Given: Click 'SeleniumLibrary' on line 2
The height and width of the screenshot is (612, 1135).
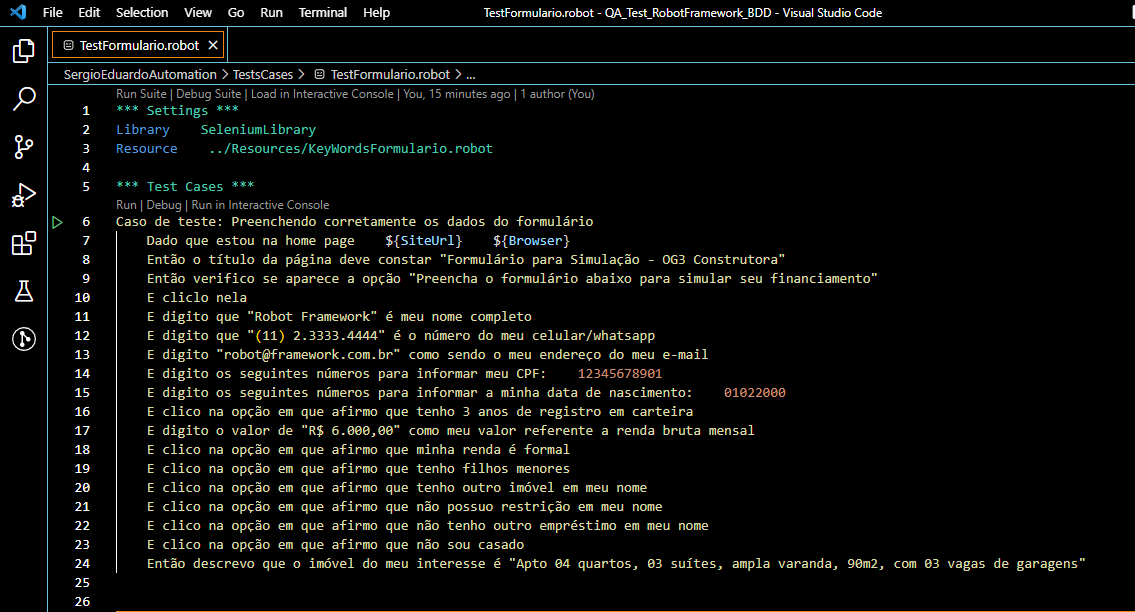Looking at the screenshot, I should 258,130.
